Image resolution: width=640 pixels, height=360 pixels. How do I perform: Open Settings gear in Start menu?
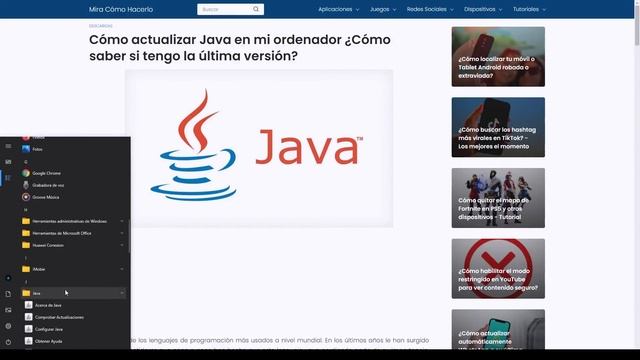(8, 326)
